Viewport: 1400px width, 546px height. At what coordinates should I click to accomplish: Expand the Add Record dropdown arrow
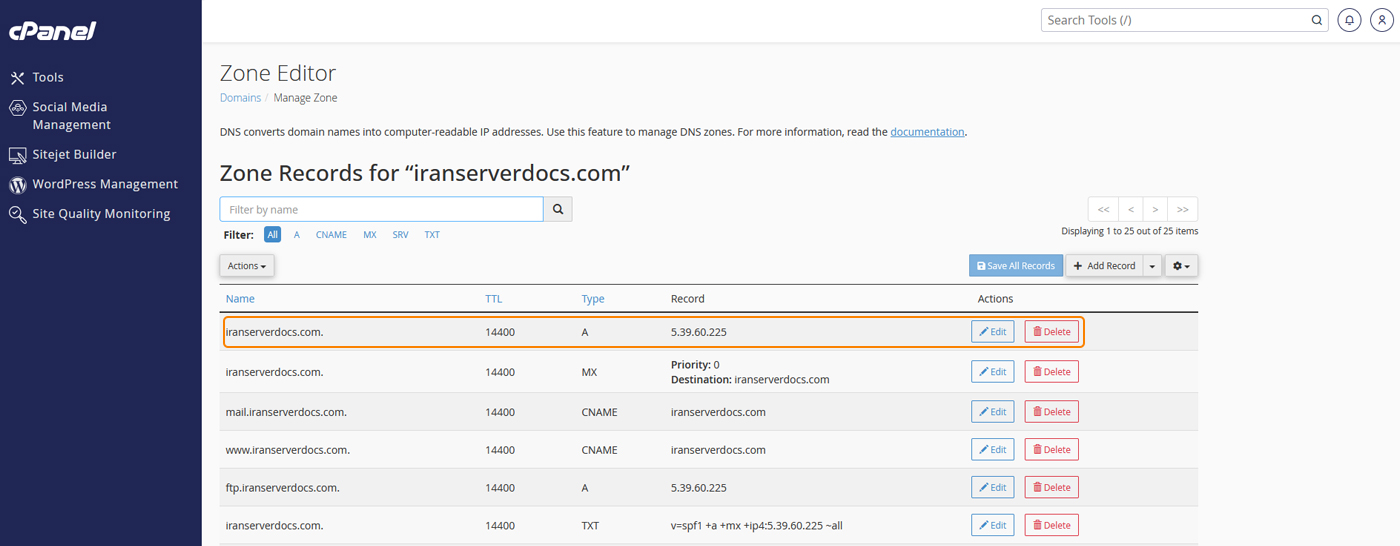point(1152,266)
